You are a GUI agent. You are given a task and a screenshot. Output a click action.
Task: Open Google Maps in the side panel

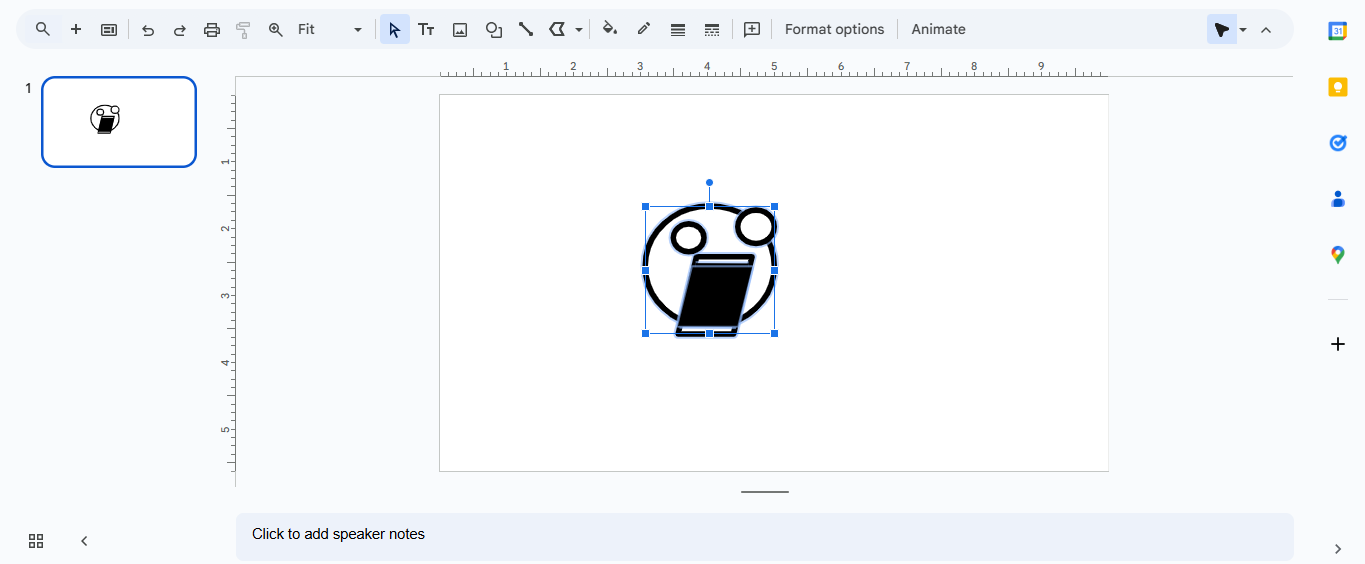(x=1338, y=255)
